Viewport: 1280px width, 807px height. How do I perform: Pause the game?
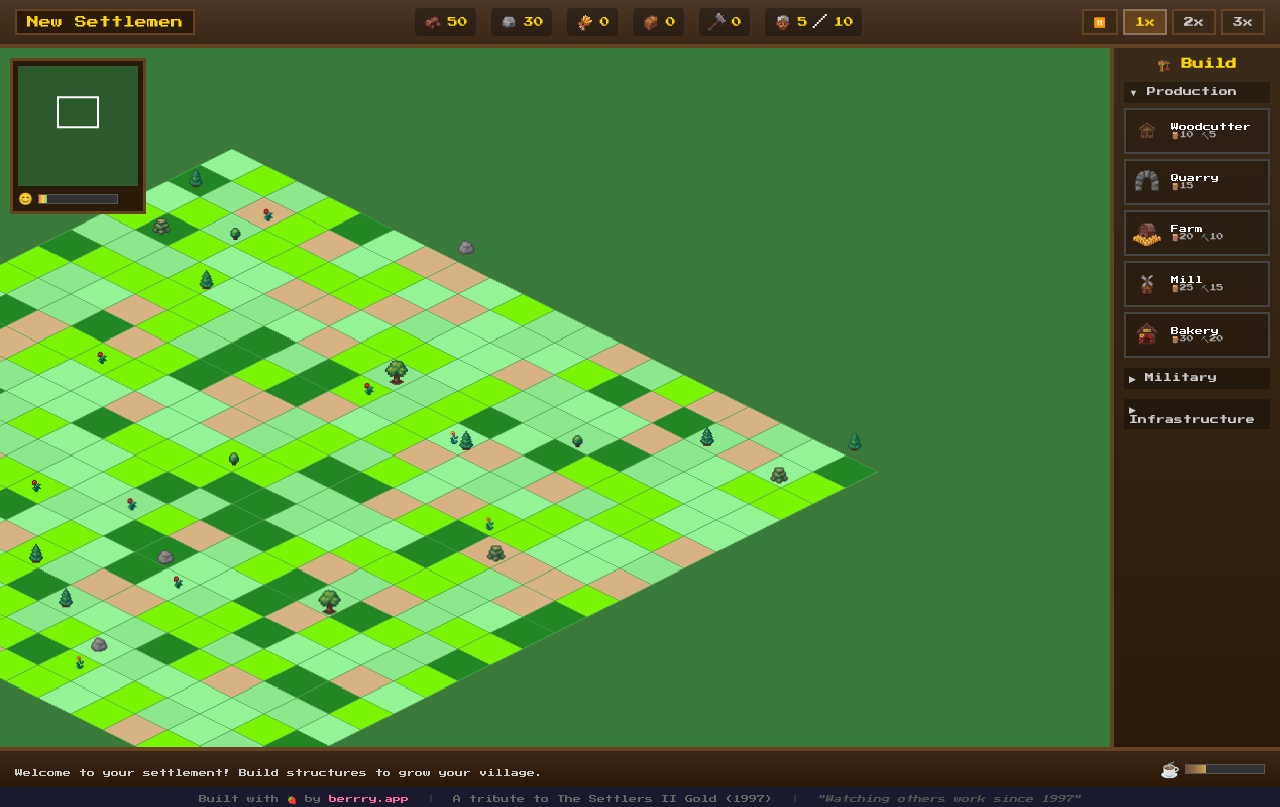1099,22
